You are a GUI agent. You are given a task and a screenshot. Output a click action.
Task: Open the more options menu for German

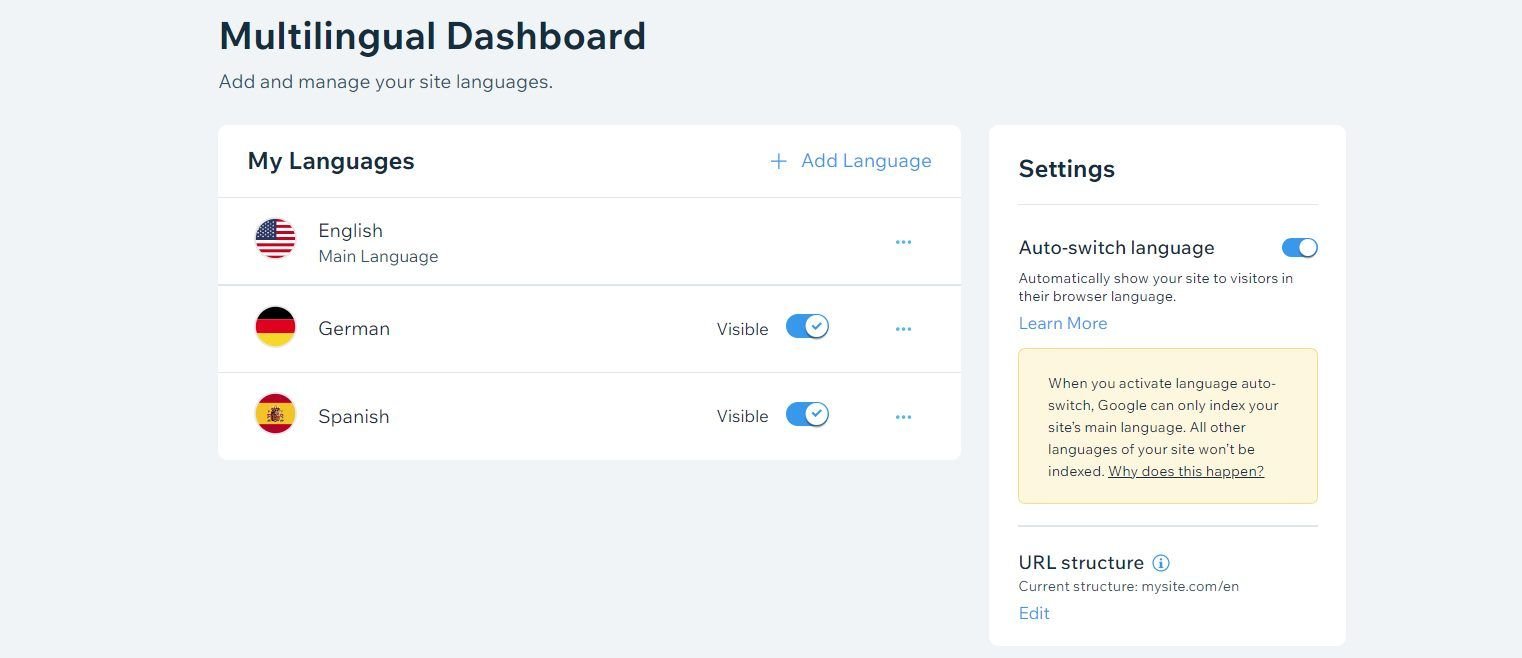click(903, 329)
